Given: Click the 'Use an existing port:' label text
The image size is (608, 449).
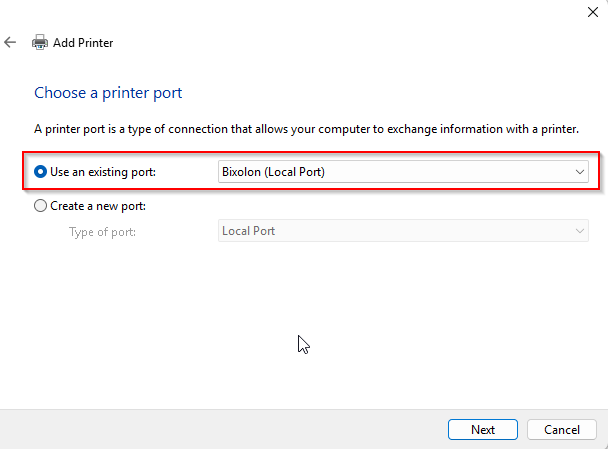Looking at the screenshot, I should (x=103, y=172).
